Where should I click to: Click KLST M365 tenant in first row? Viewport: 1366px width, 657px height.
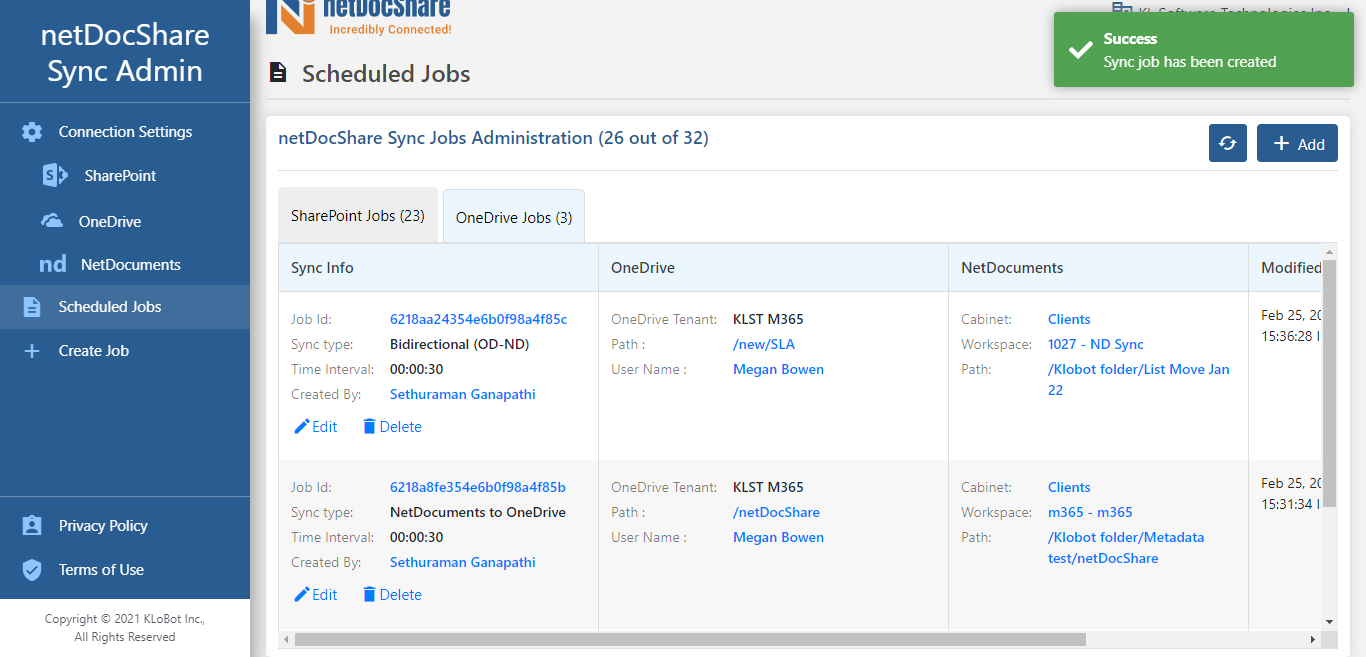point(768,319)
